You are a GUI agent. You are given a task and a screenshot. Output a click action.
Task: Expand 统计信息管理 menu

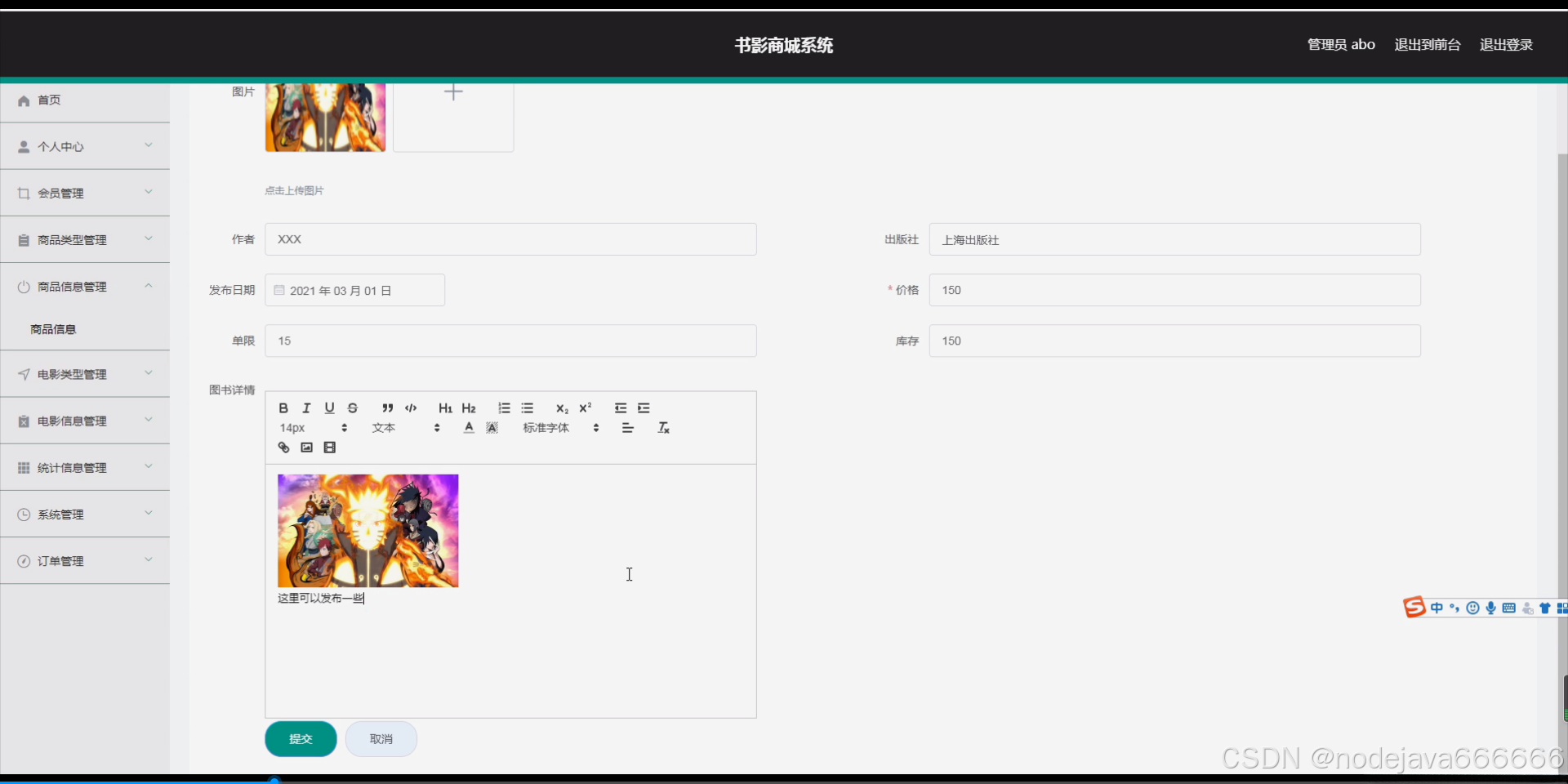tap(85, 468)
